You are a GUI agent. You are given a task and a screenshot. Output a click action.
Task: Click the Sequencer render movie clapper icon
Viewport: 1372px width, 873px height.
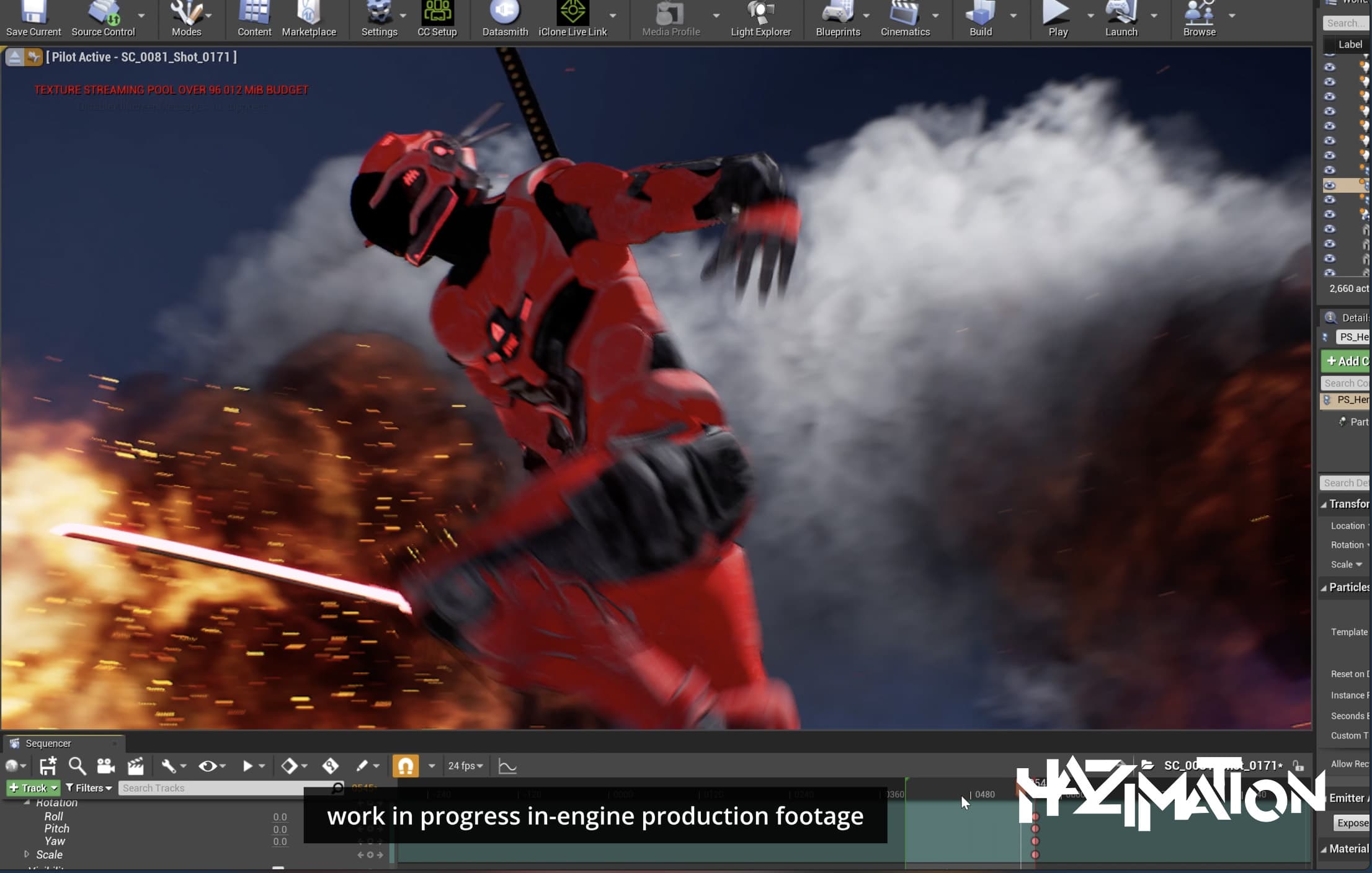(135, 766)
